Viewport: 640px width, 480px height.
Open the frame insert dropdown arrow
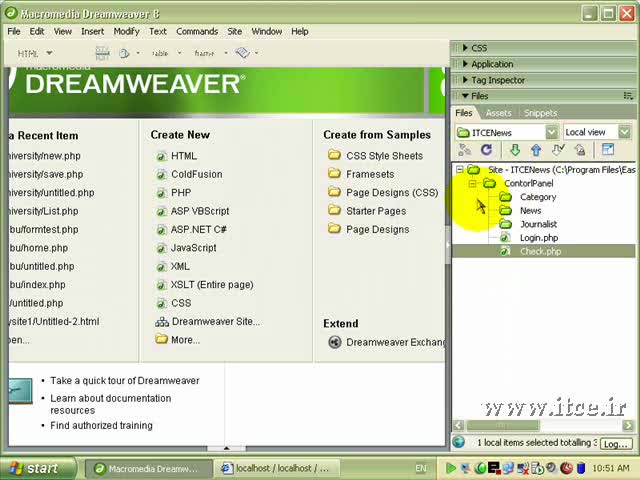(x=226, y=53)
